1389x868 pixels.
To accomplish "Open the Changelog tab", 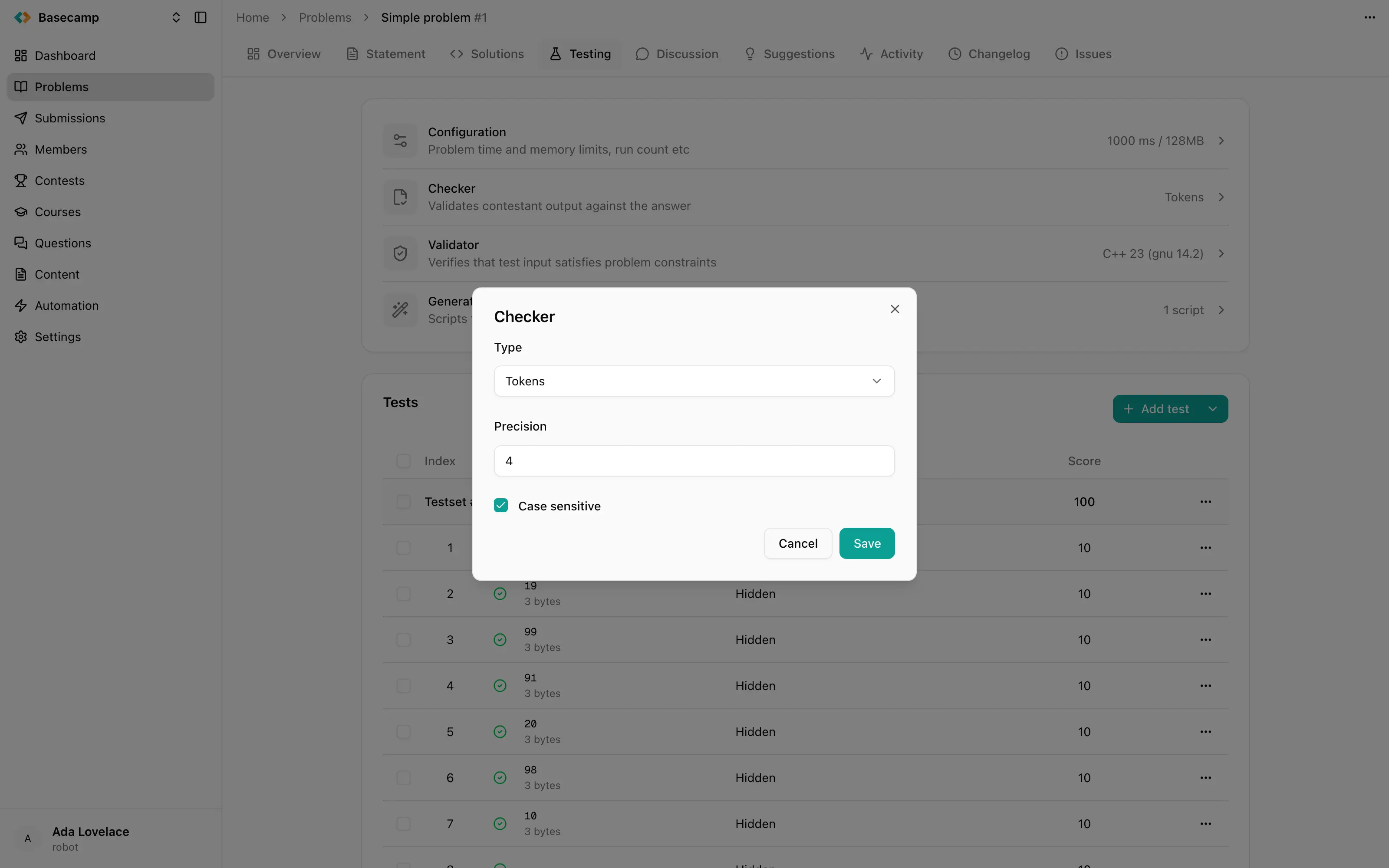I will click(989, 54).
